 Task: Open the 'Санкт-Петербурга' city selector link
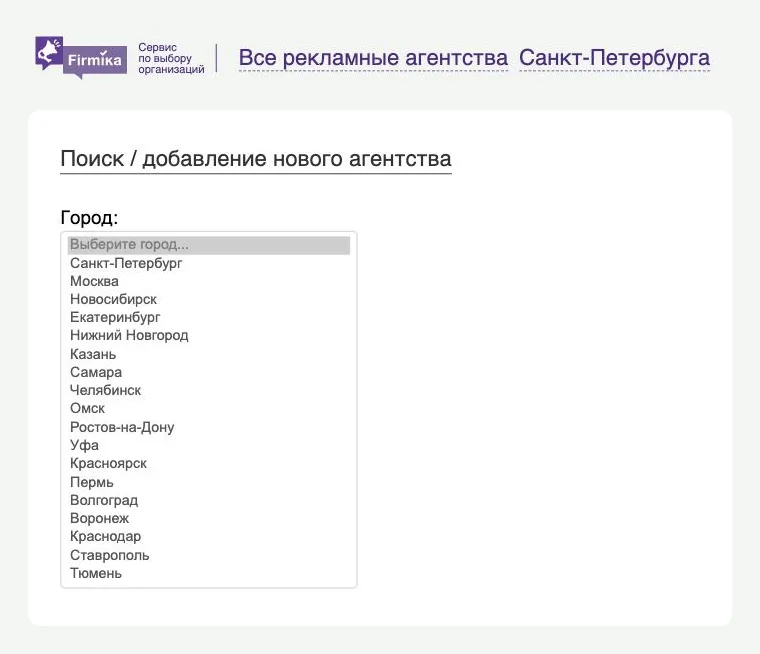coord(615,58)
